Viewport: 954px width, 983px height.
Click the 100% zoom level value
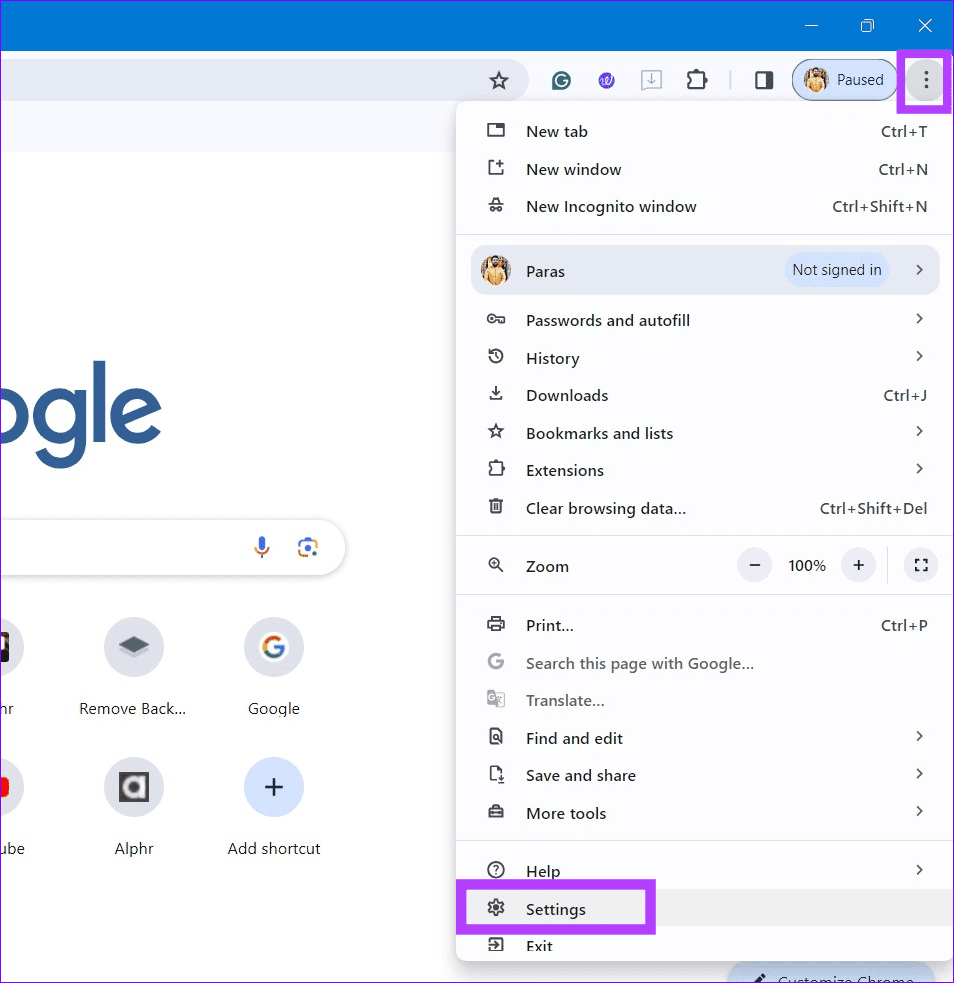[x=807, y=565]
